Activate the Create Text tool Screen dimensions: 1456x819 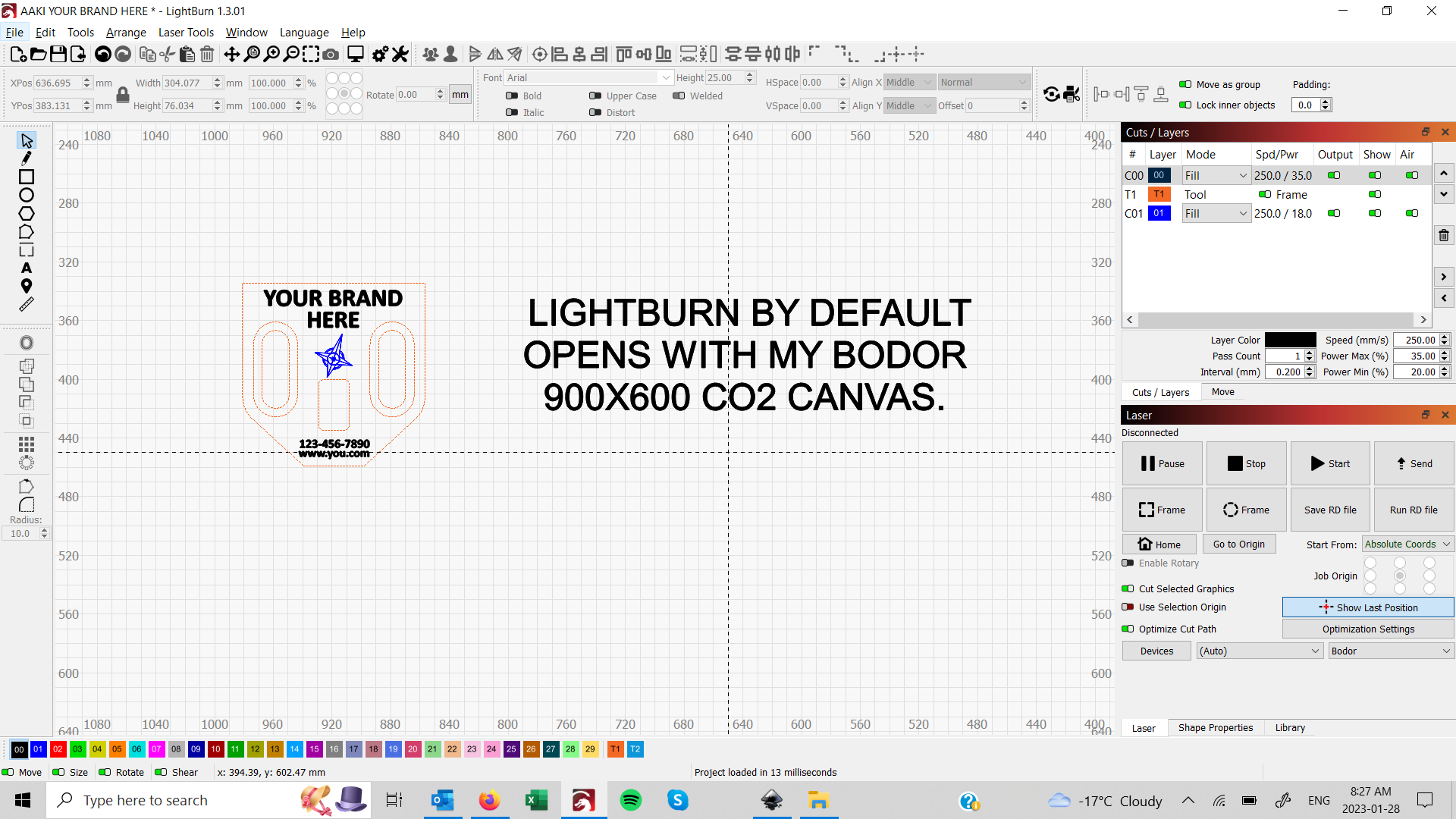point(27,268)
